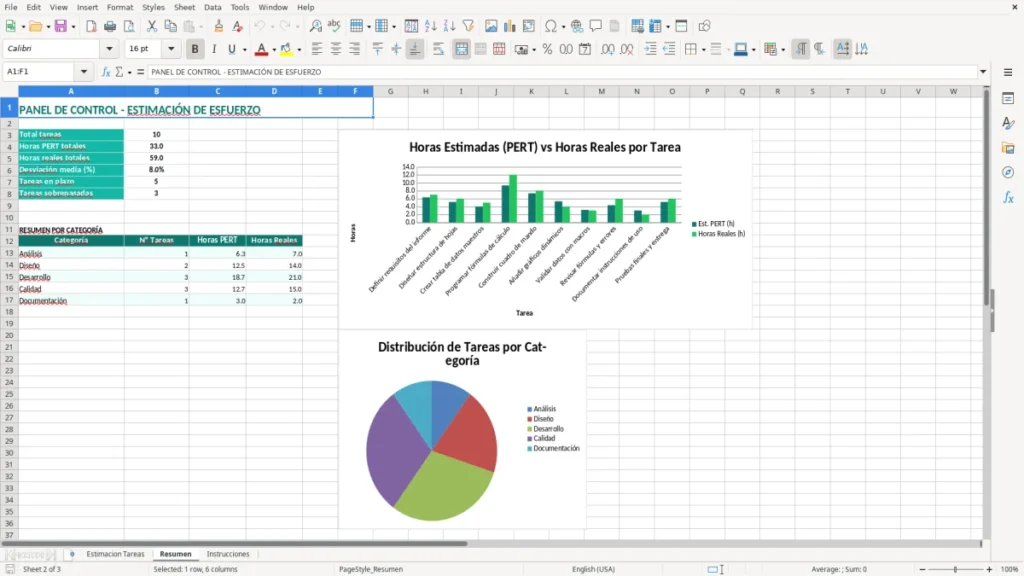Apply red font color swatch
The width and height of the screenshot is (1024, 576).
click(261, 49)
